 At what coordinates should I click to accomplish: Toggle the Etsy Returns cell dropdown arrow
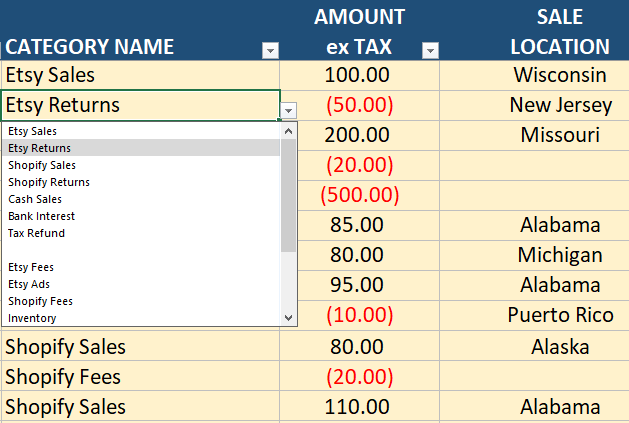click(x=288, y=110)
